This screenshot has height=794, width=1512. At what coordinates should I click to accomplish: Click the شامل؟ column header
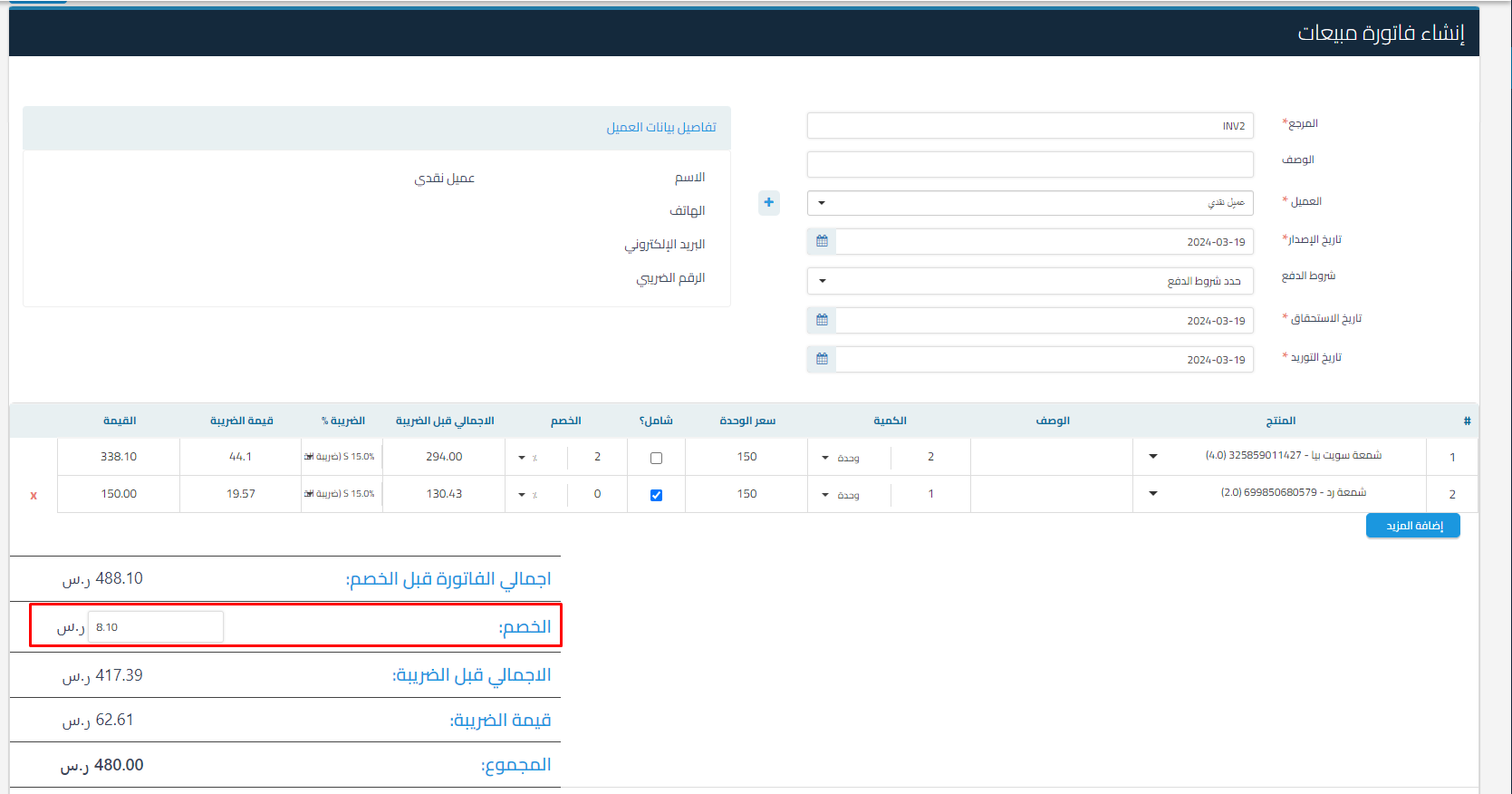(x=656, y=421)
